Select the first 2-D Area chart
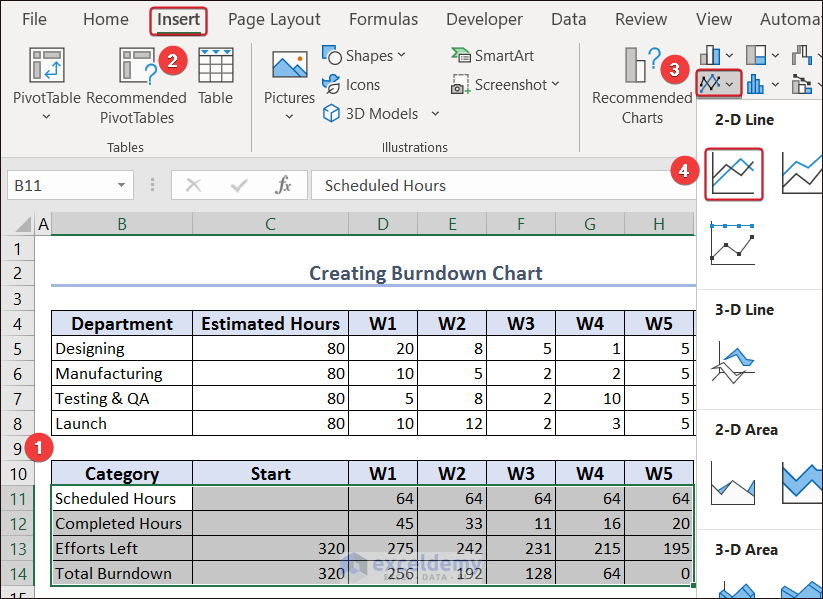 click(x=733, y=482)
